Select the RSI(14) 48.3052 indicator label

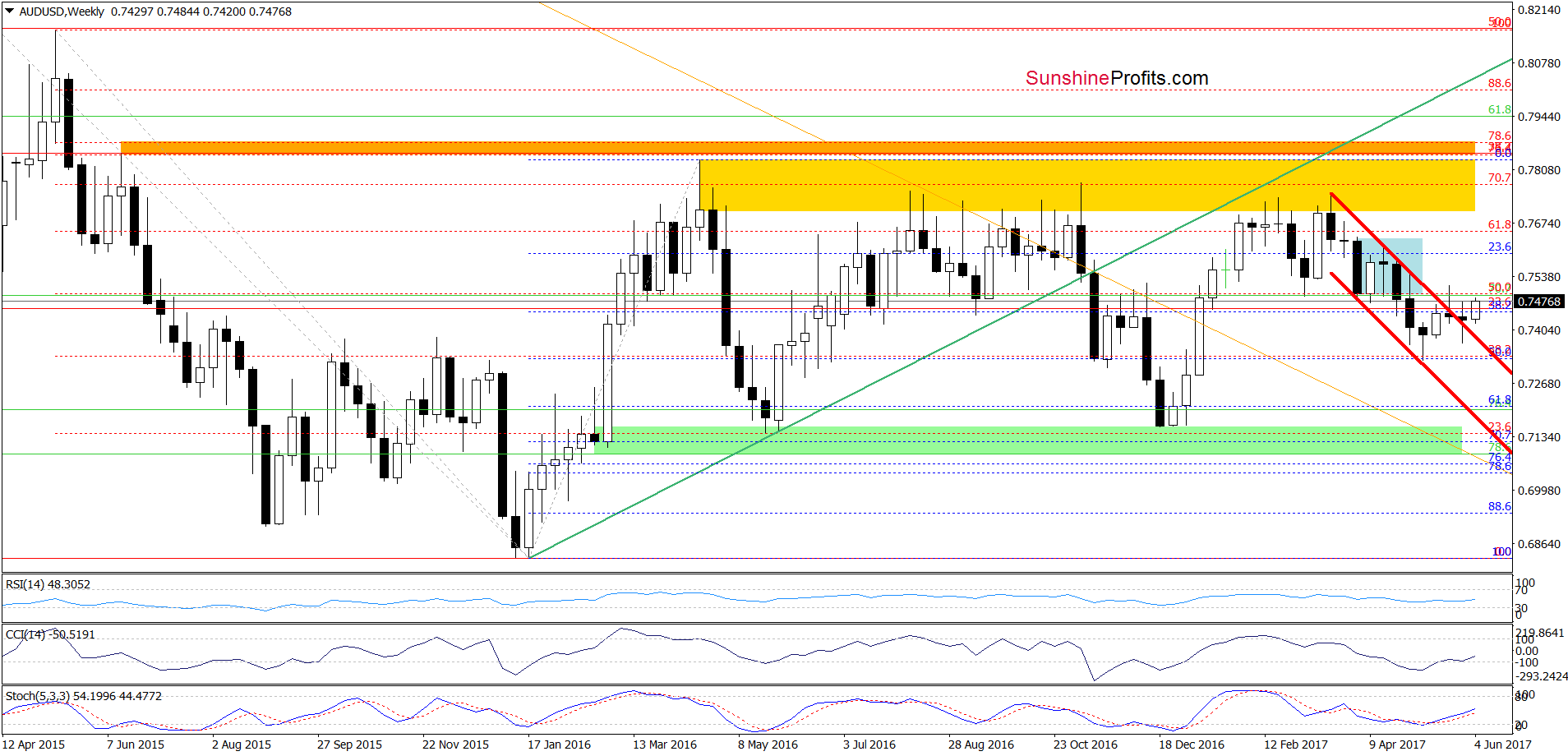pos(48,584)
